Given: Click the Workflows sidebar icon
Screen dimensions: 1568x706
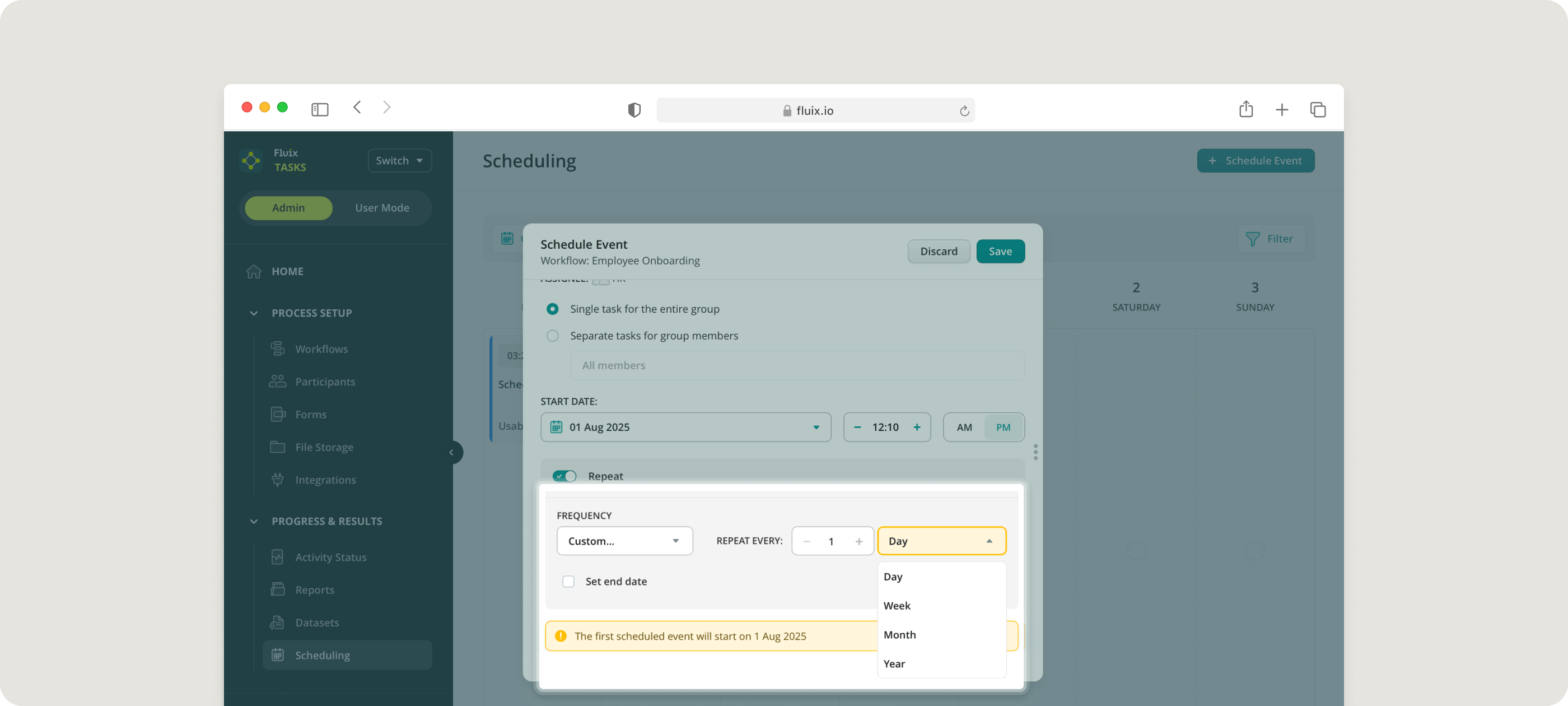Looking at the screenshot, I should click(x=278, y=349).
